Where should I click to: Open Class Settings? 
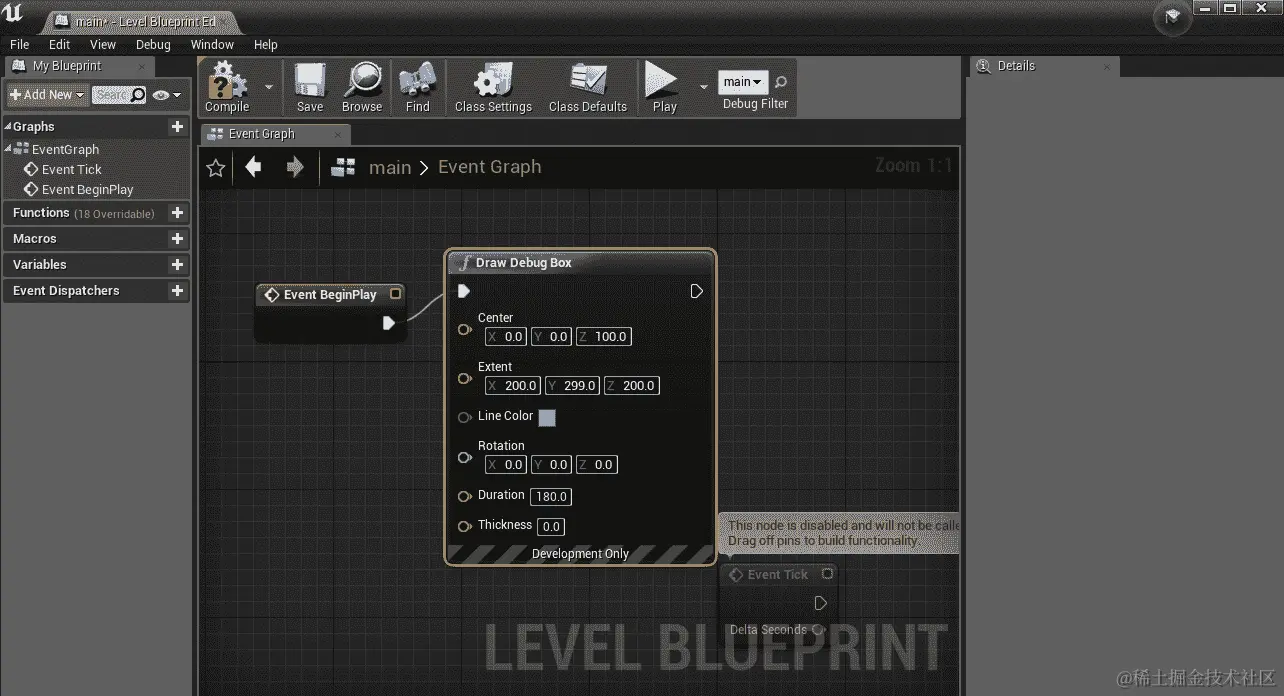click(x=493, y=87)
